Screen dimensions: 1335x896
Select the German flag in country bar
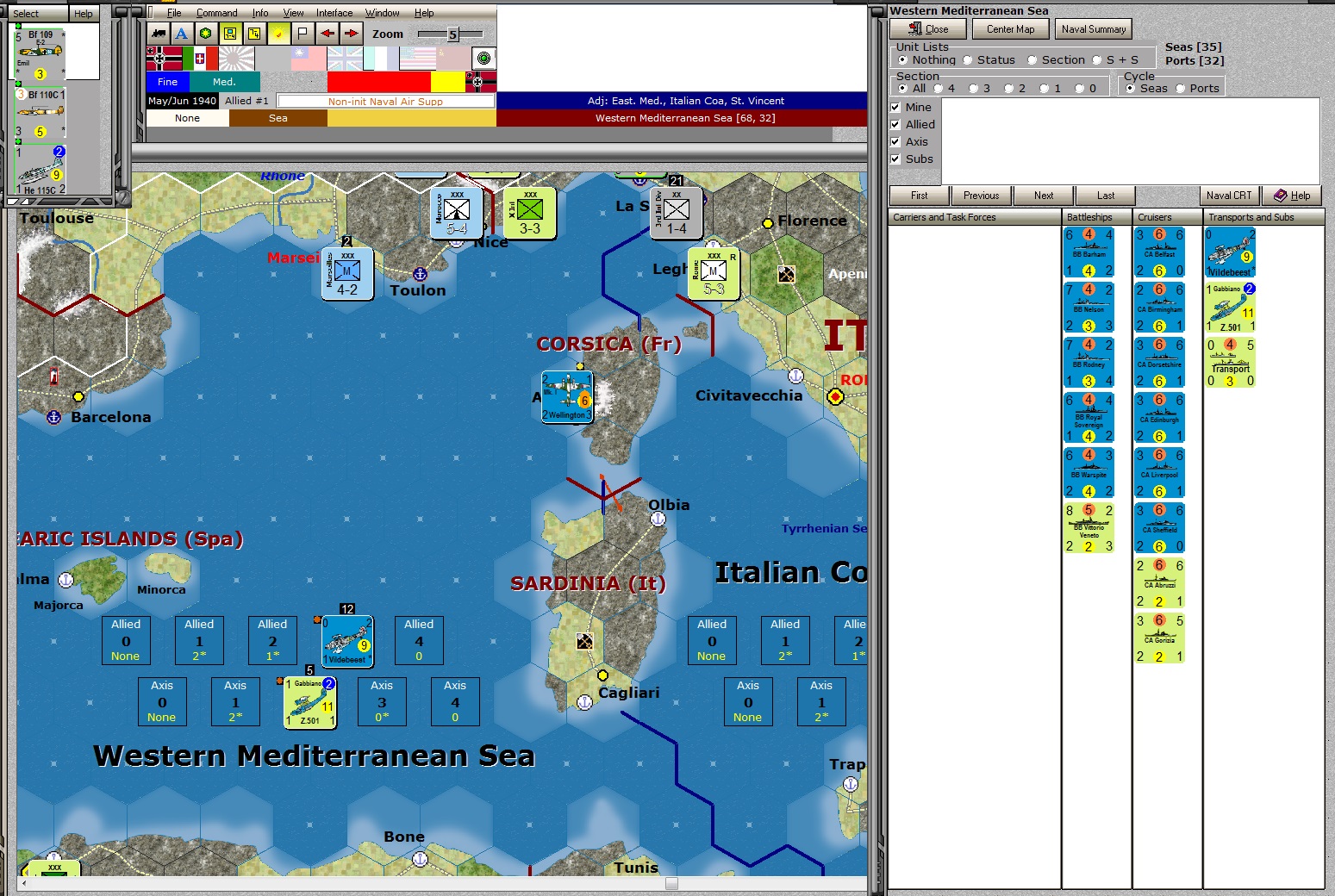click(164, 59)
